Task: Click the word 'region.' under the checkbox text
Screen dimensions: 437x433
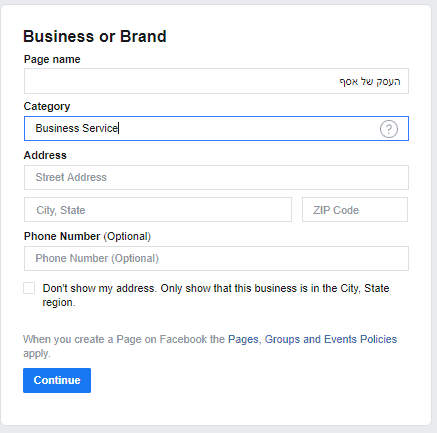Action: (x=59, y=302)
